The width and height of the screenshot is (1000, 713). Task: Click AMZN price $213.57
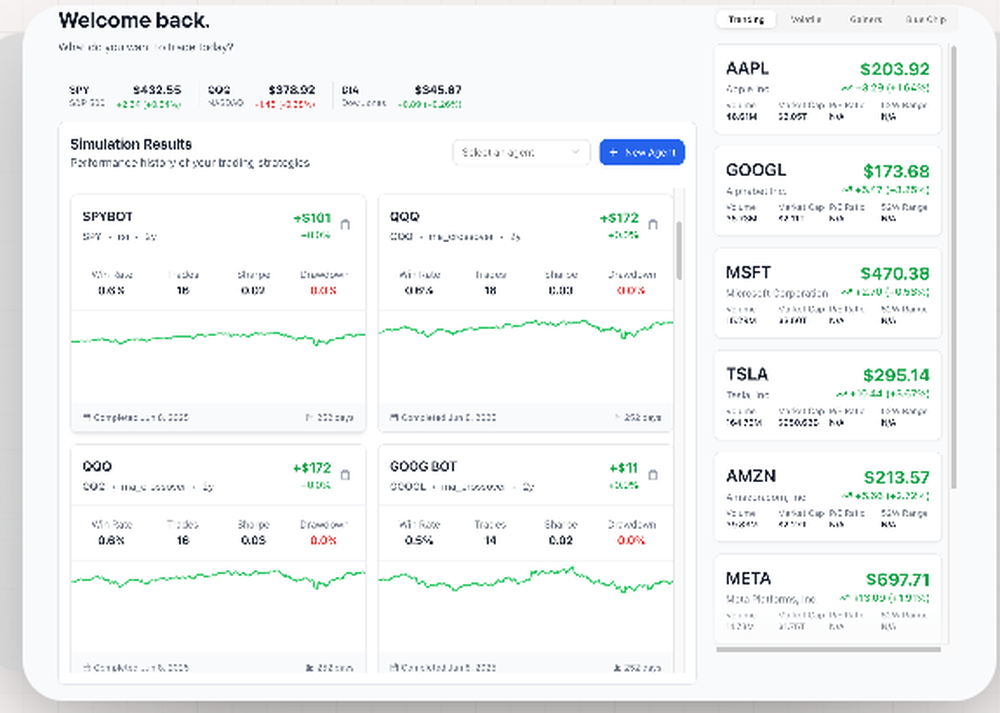(x=896, y=477)
